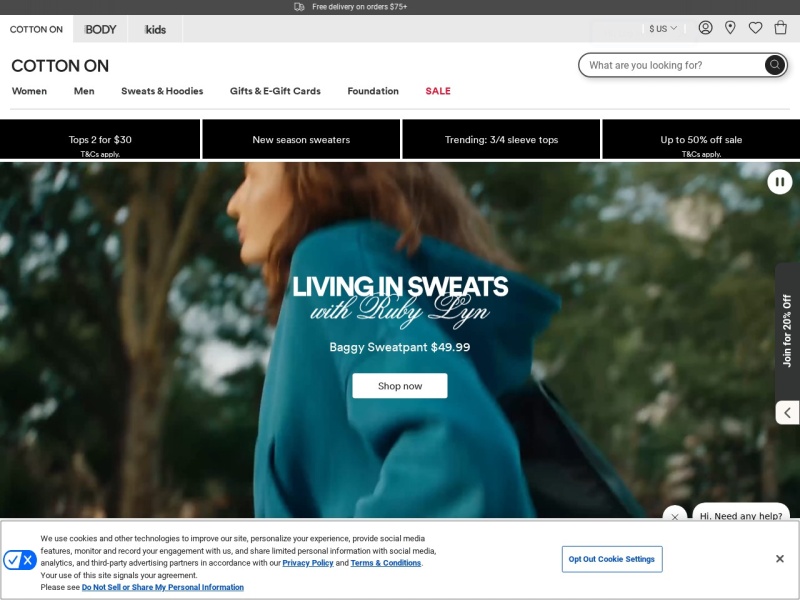
Task: Open Gifts & E-Gift Cards menu
Action: [x=275, y=91]
